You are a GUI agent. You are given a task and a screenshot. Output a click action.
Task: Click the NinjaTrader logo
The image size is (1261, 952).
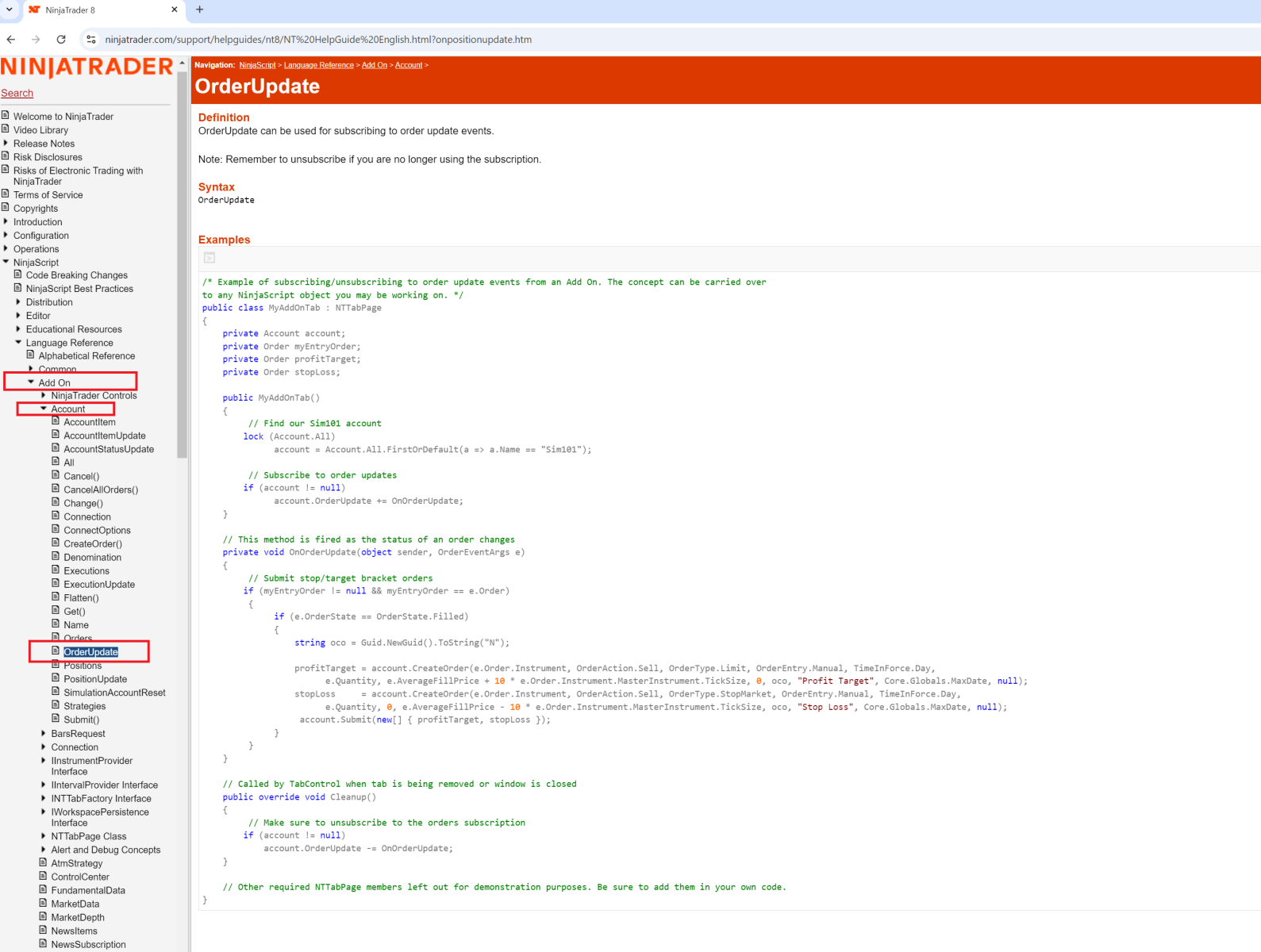point(87,67)
